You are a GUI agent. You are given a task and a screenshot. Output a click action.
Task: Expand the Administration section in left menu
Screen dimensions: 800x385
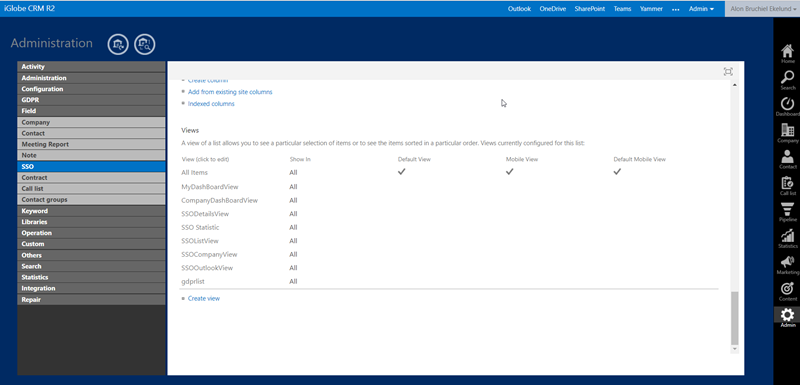click(x=91, y=78)
